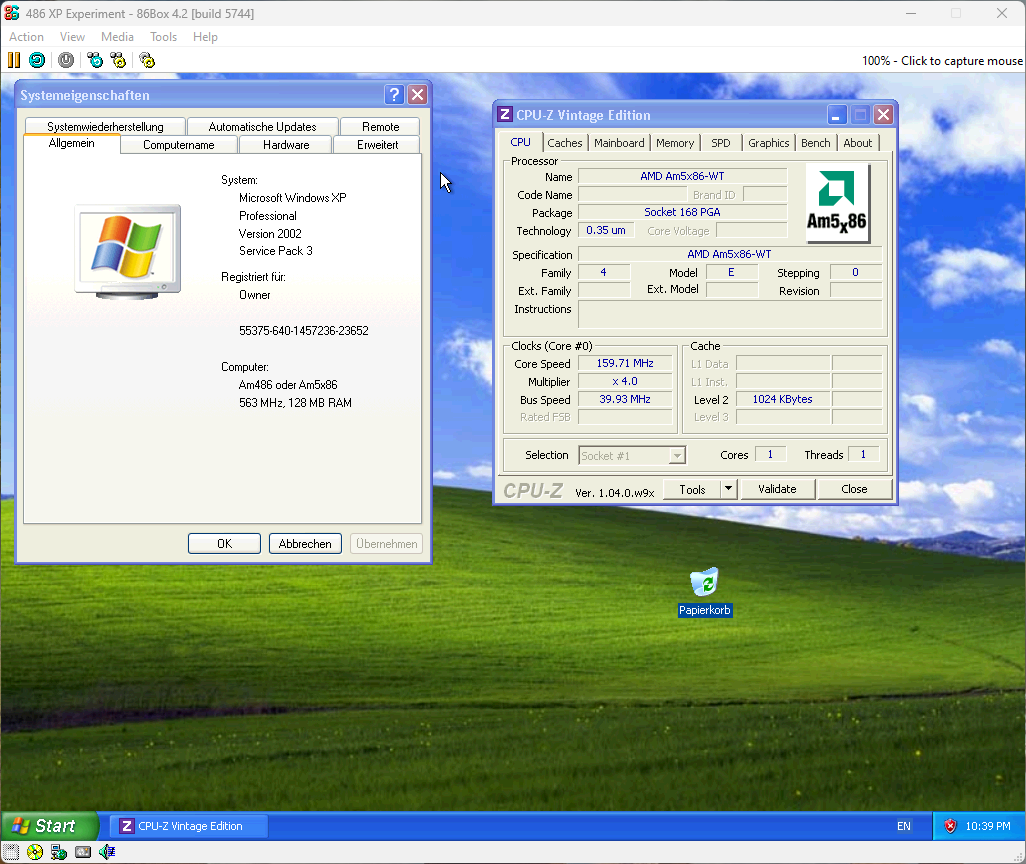Select the sound volume icon in status bar
This screenshot has width=1026, height=864.
tap(105, 852)
